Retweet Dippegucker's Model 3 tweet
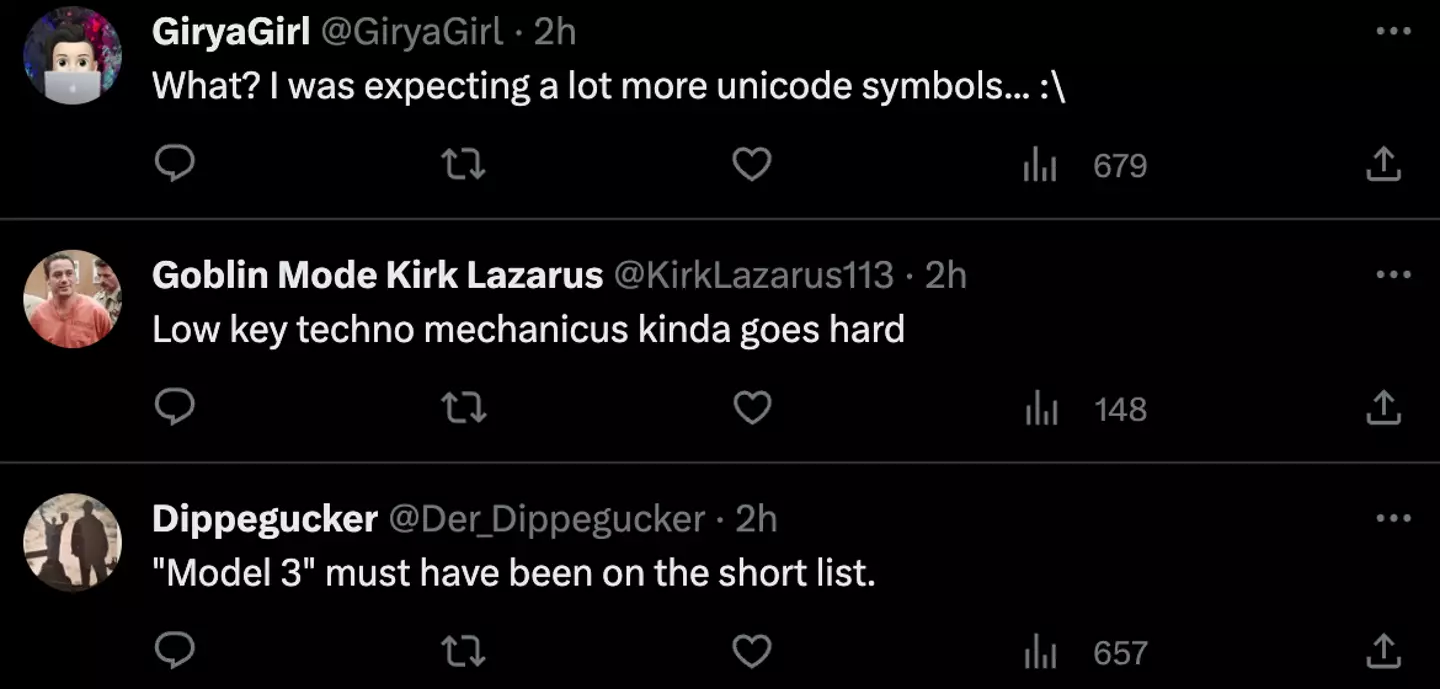Viewport: 1440px width, 689px height. [x=464, y=652]
